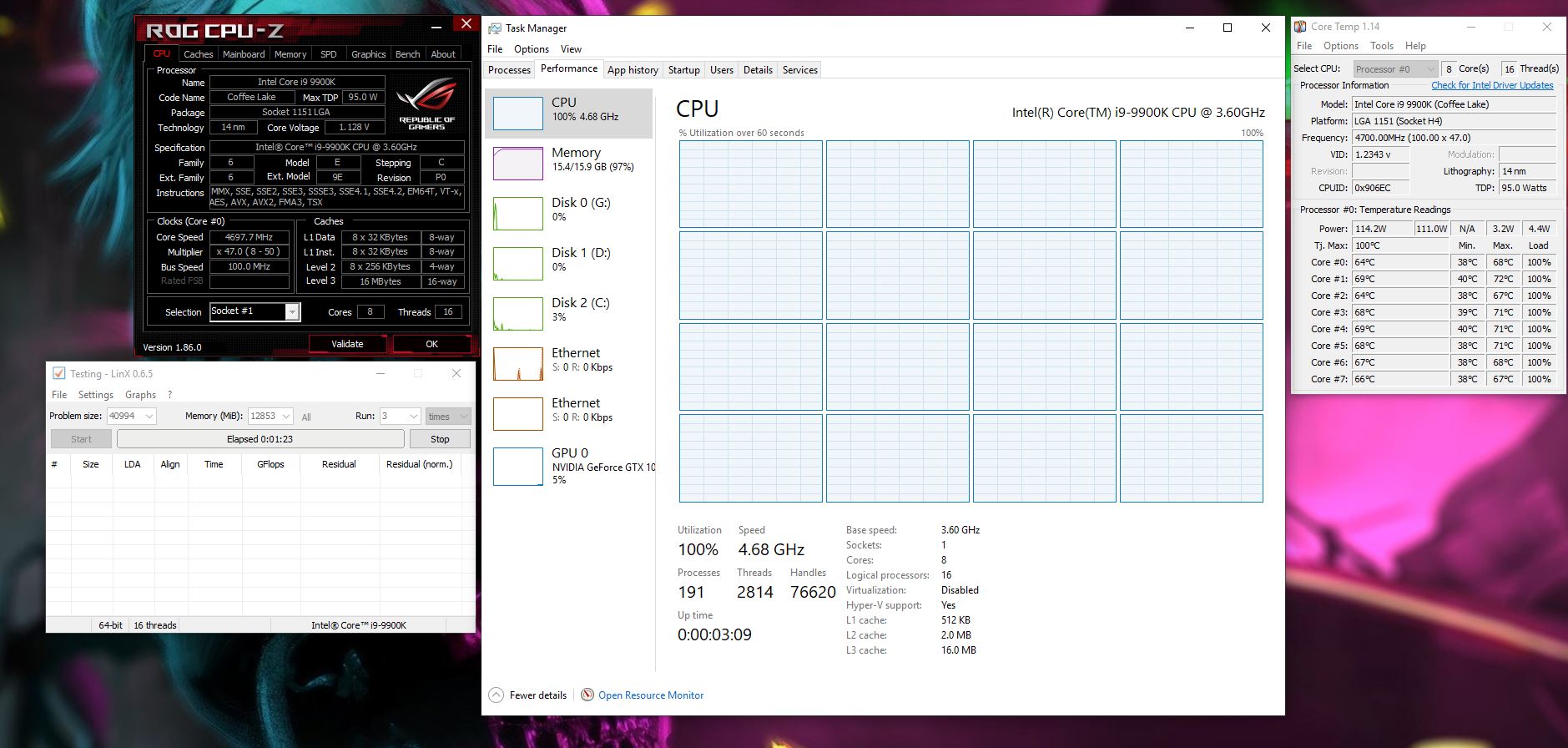Open the Settings menu in LinX
This screenshot has height=748, width=1568.
pos(96,395)
